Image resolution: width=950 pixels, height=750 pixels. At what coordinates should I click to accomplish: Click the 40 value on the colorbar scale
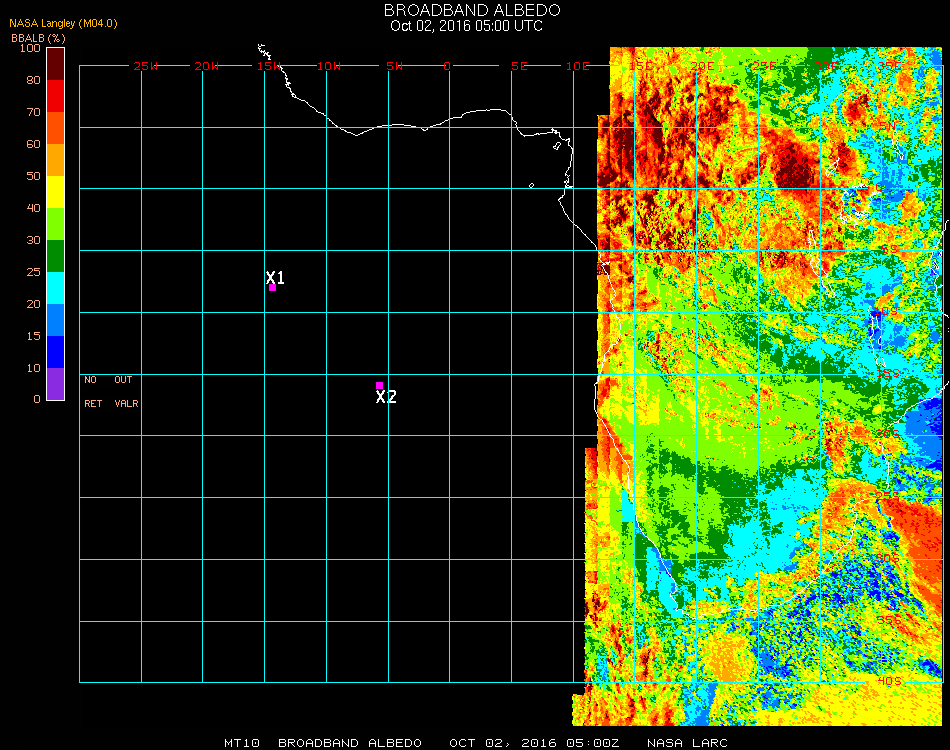(33, 208)
